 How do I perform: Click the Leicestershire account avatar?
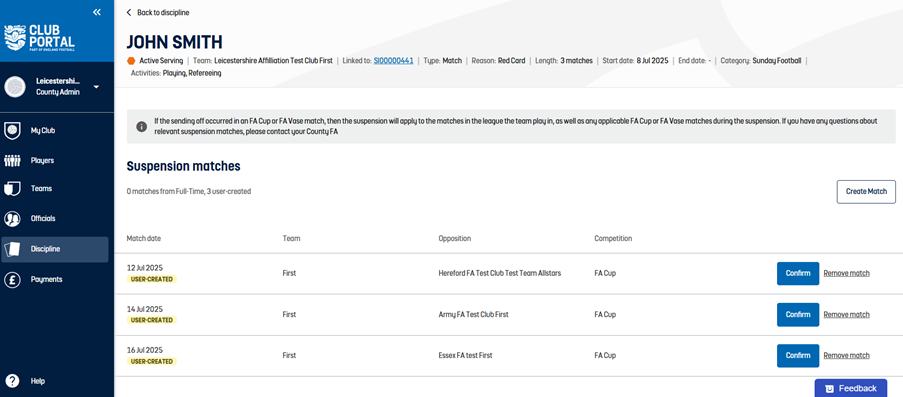(15, 86)
